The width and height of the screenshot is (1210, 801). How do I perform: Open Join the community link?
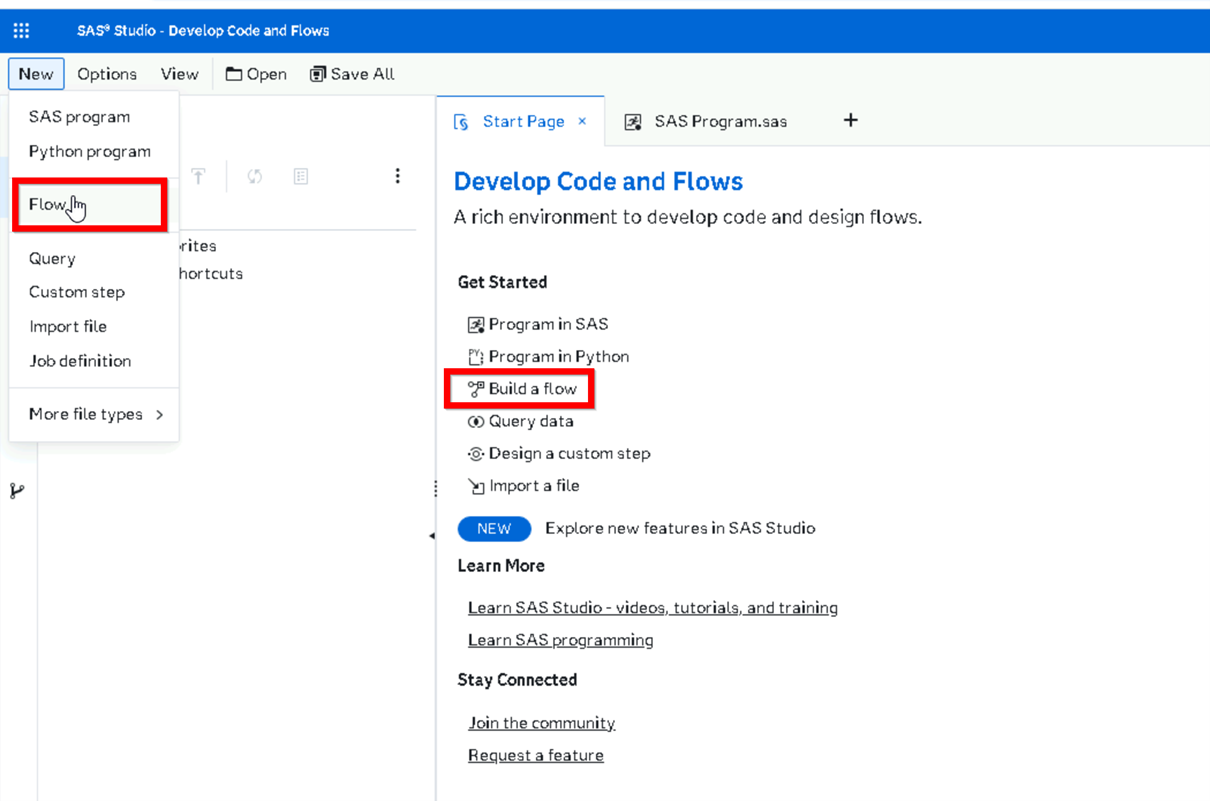tap(542, 723)
